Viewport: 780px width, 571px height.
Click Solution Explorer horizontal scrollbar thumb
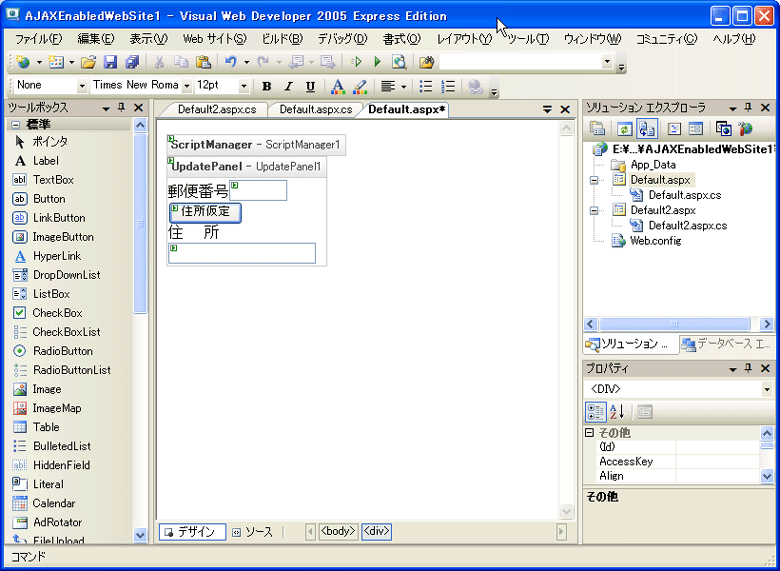pos(674,324)
